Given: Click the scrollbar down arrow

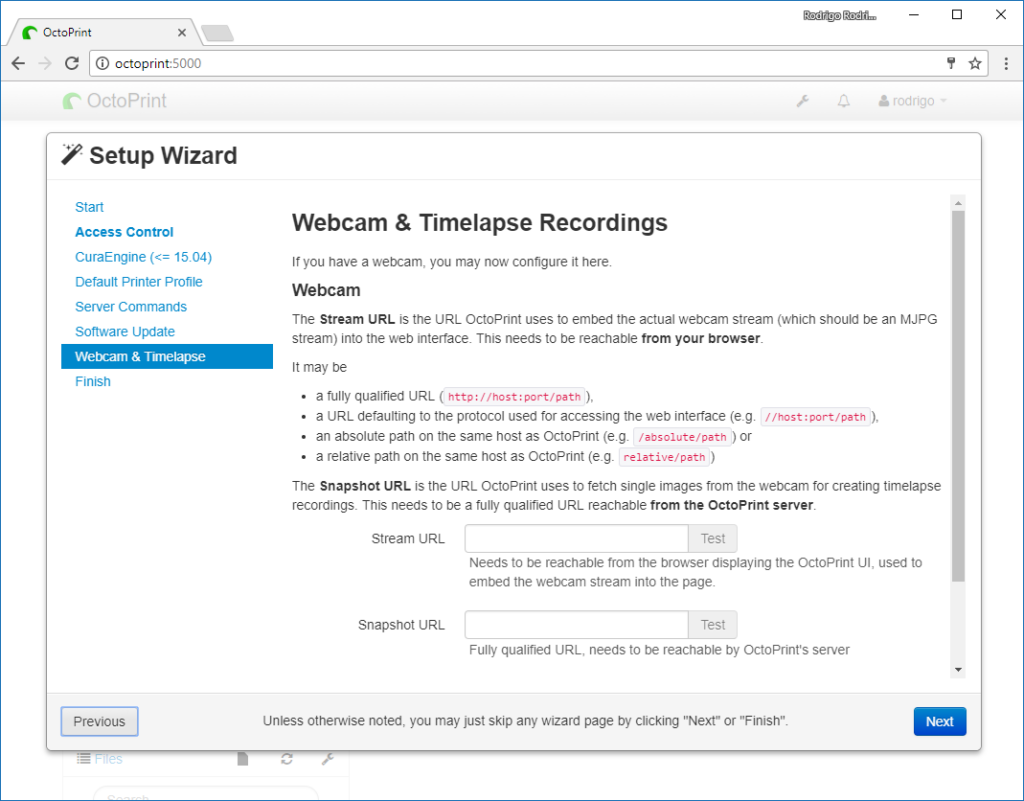Looking at the screenshot, I should 958,670.
